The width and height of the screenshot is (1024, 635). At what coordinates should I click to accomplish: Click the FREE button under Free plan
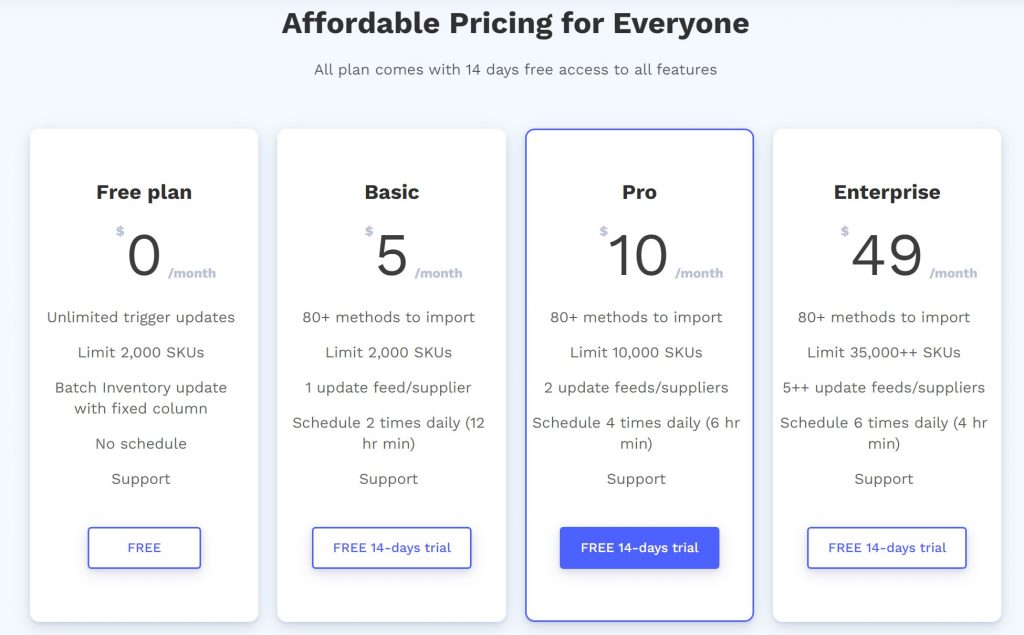(x=144, y=548)
